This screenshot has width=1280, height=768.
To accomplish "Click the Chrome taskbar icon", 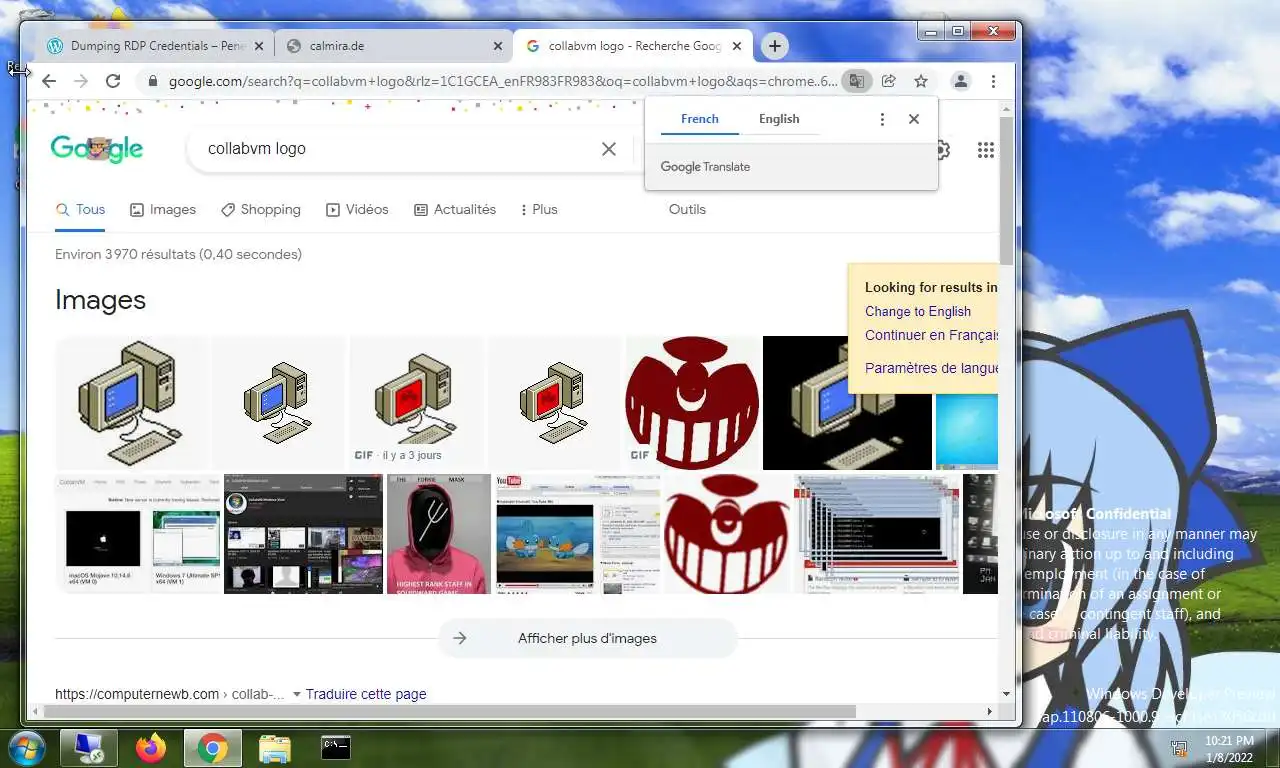I will (x=212, y=748).
